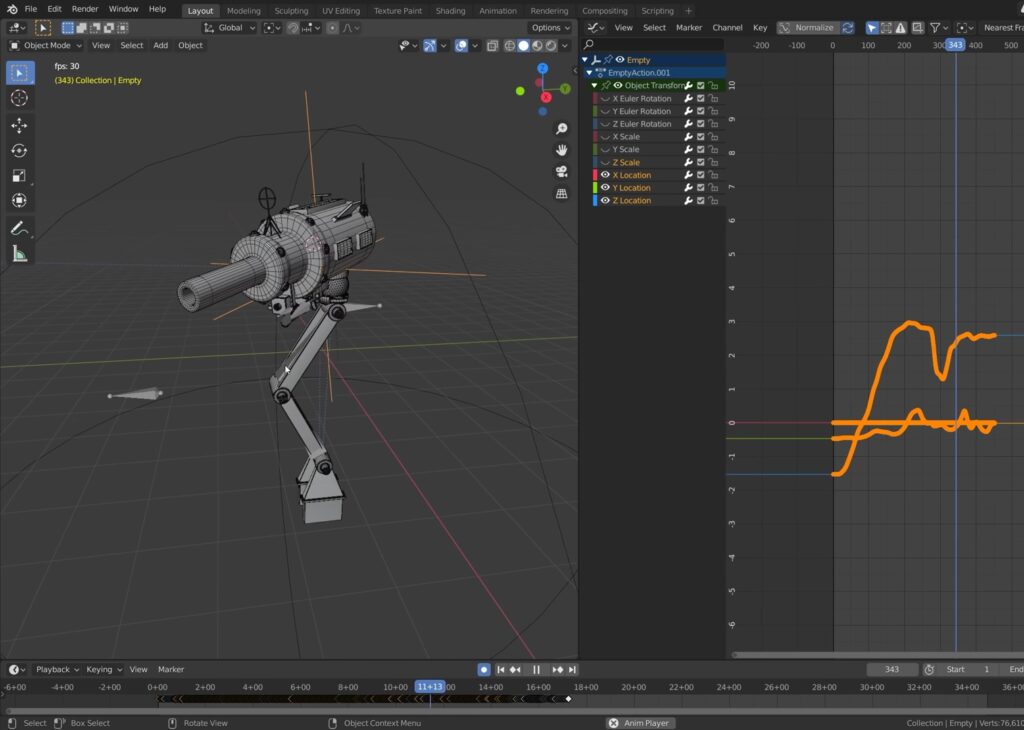Click the lock icon for X Euler Rotation
Viewport: 1024px width, 730px height.
click(713, 99)
